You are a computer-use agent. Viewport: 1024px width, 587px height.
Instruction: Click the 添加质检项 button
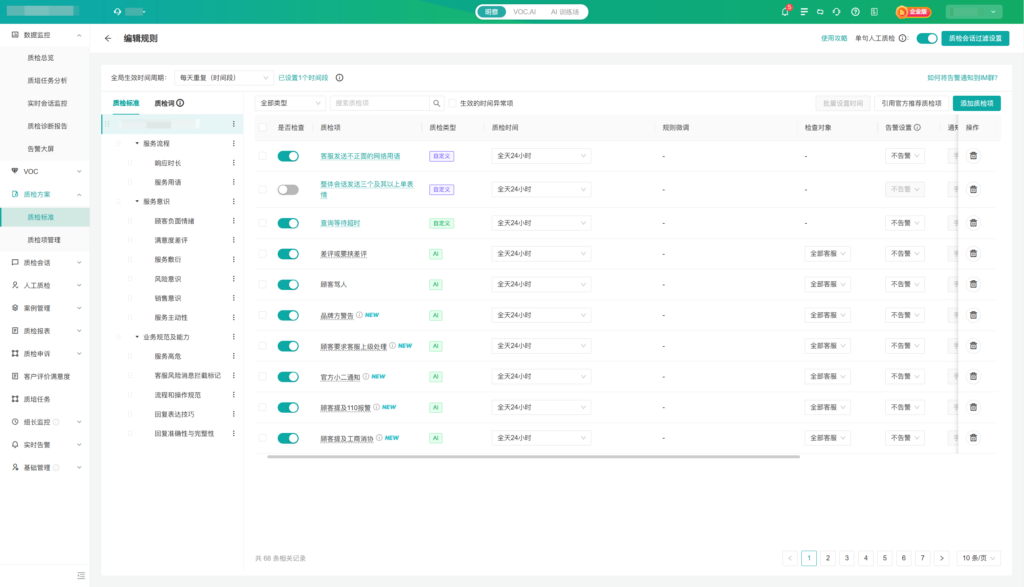[976, 103]
